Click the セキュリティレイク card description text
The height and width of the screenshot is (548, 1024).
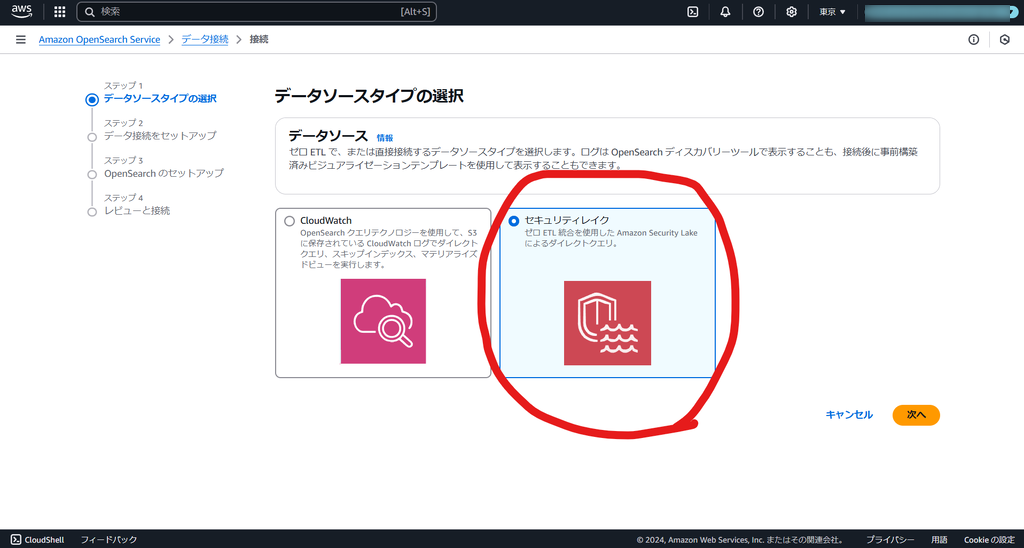tap(611, 238)
